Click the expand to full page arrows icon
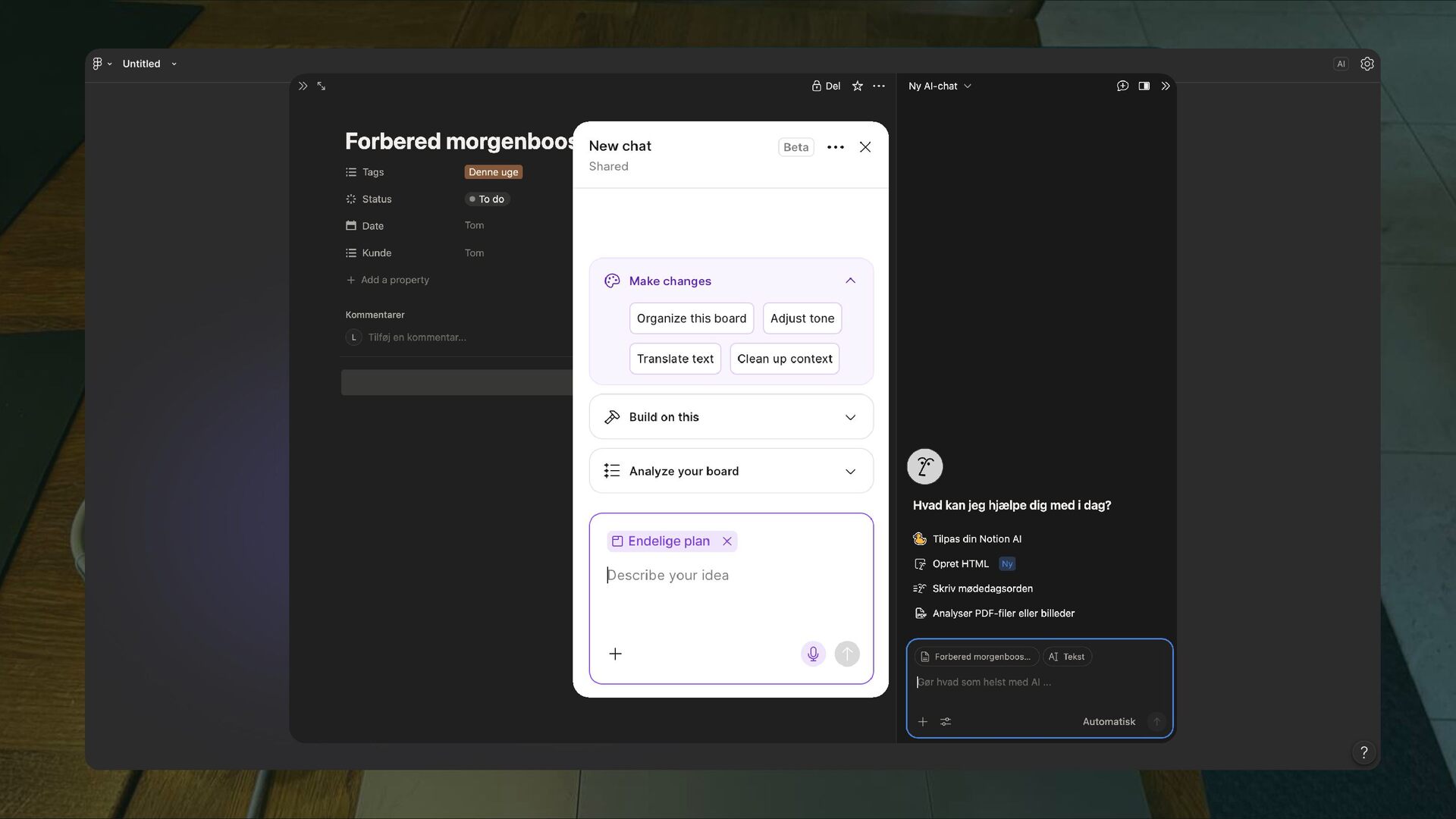The image size is (1456, 819). pyautogui.click(x=321, y=86)
